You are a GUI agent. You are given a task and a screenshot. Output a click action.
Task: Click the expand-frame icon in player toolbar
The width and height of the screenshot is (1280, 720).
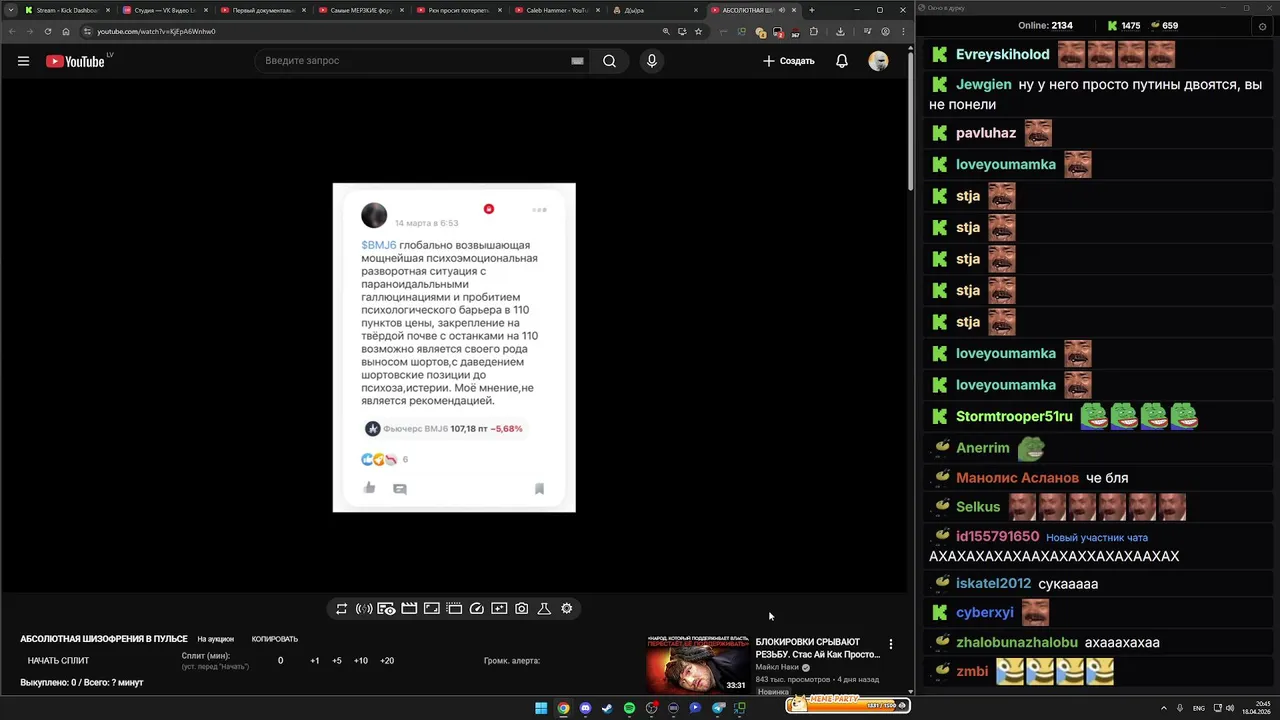[x=432, y=608]
